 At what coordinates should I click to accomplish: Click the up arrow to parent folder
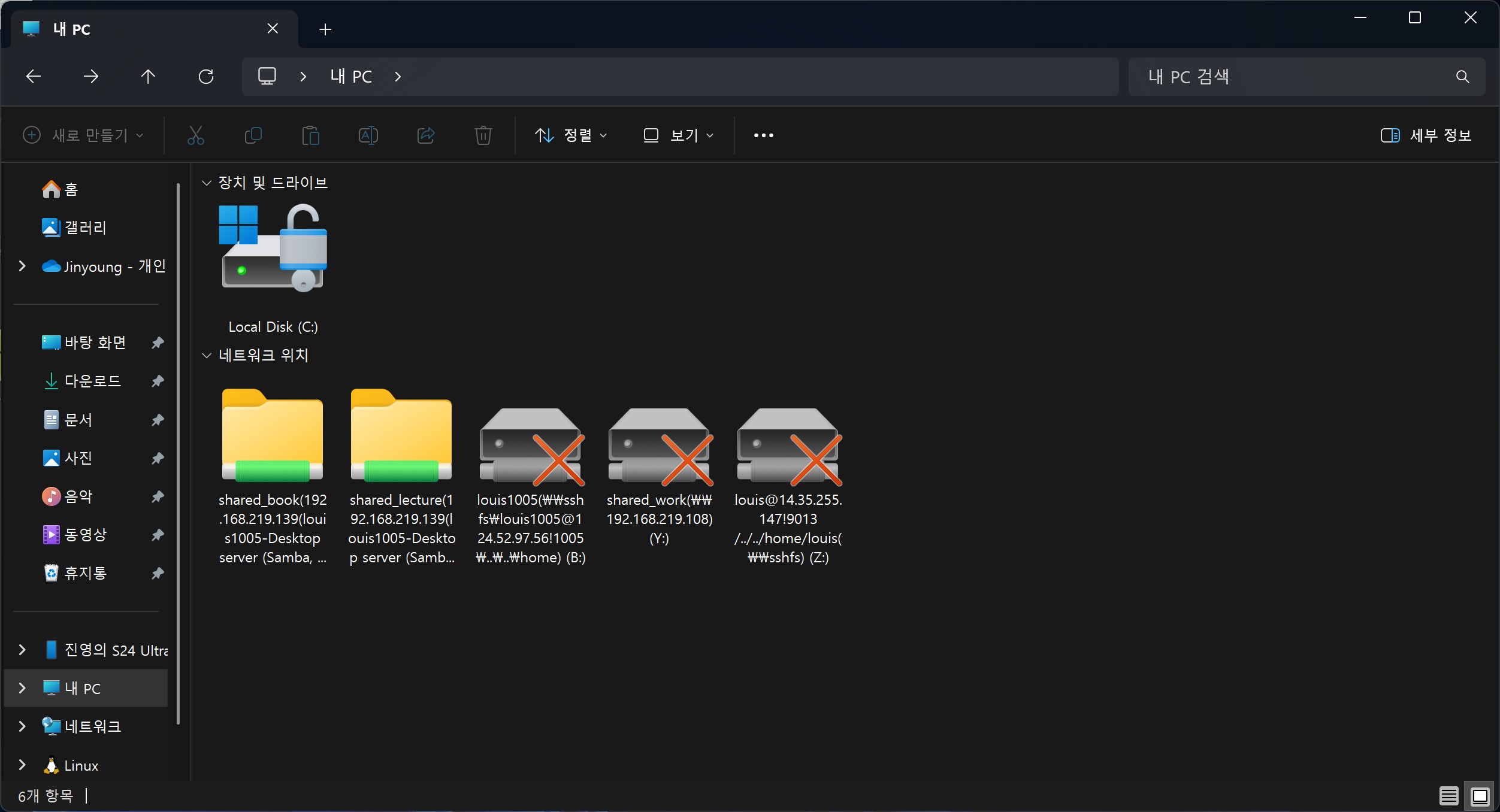point(148,77)
